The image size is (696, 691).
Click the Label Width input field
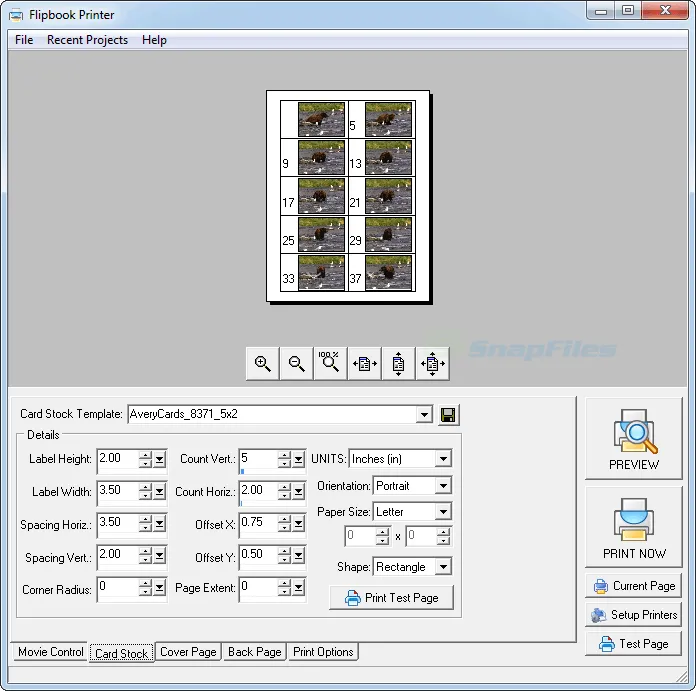pos(118,492)
